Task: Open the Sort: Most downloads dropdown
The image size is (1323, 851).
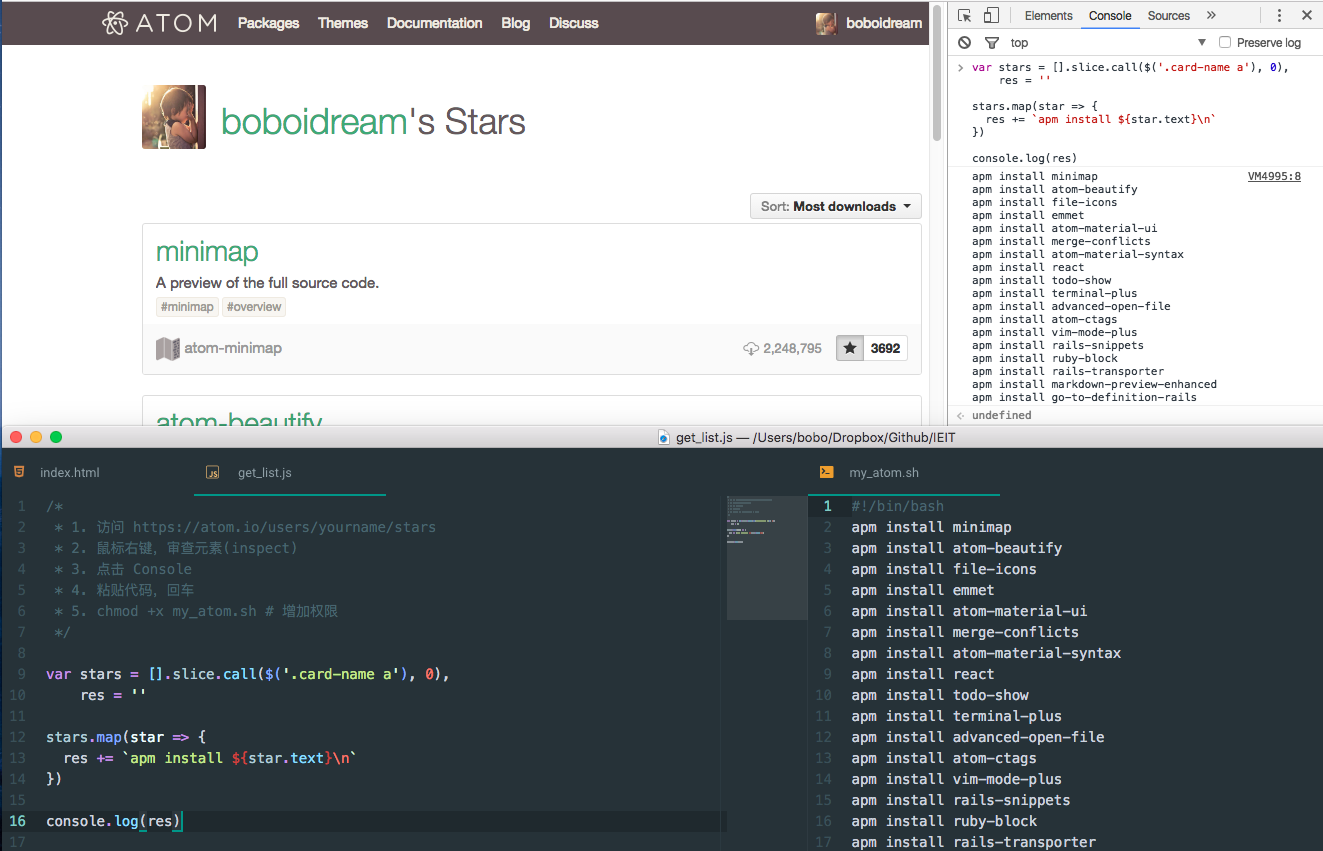Action: point(835,206)
